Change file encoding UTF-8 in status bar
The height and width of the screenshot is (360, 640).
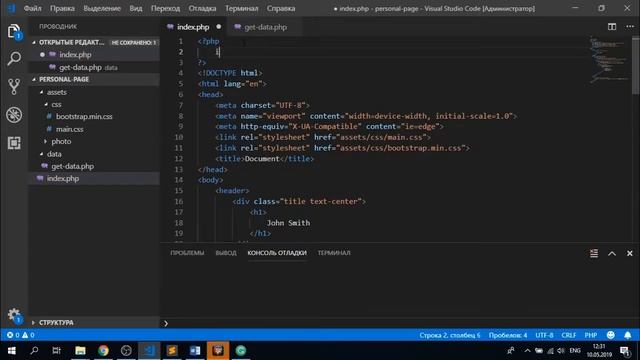pyautogui.click(x=544, y=335)
